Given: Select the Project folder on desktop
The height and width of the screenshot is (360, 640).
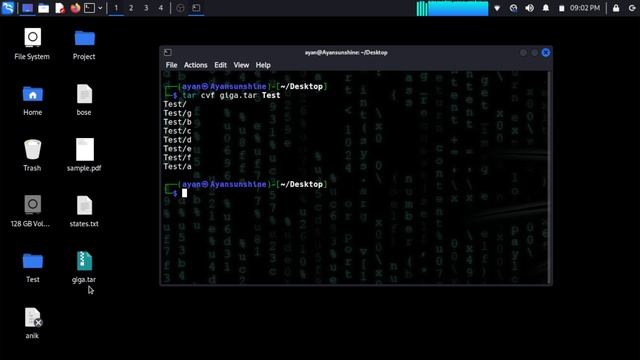Looking at the screenshot, I should point(84,44).
